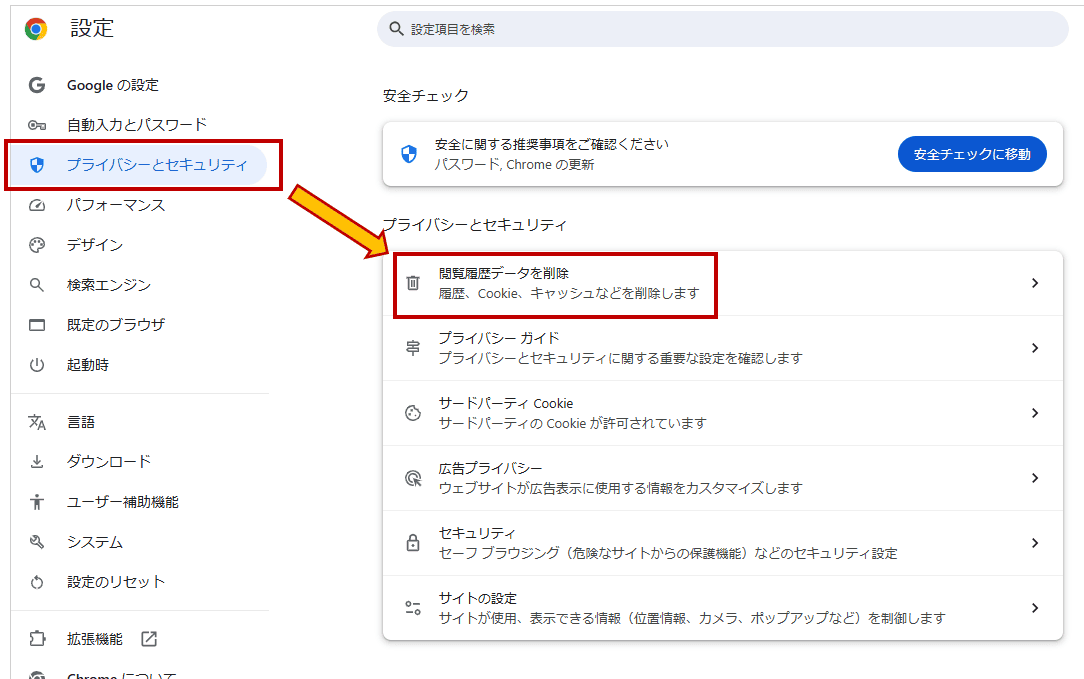
Task: Open 設定のリセット in the sidebar
Action: [116, 582]
